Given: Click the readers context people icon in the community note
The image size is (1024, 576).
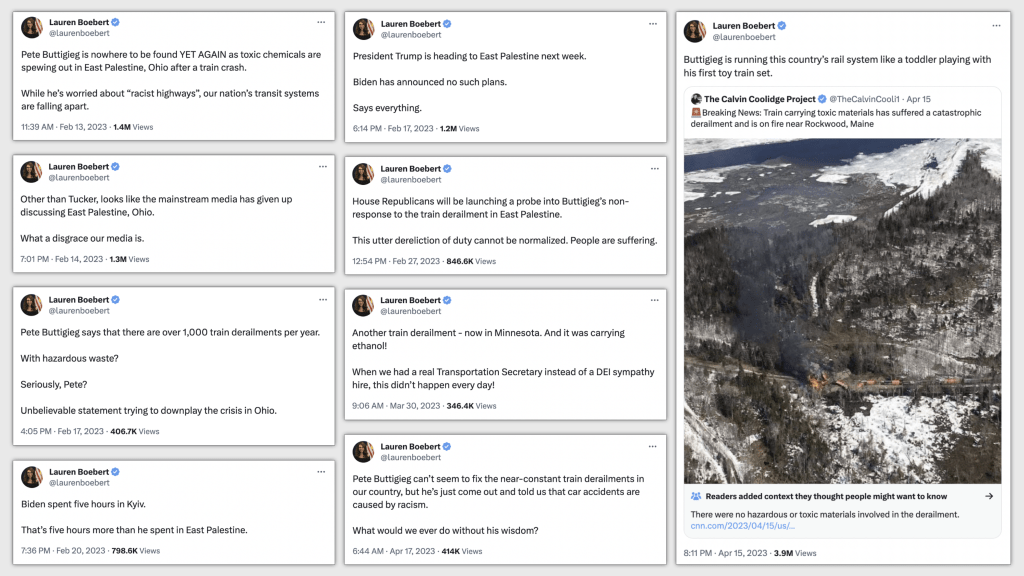Looking at the screenshot, I should pos(696,496).
